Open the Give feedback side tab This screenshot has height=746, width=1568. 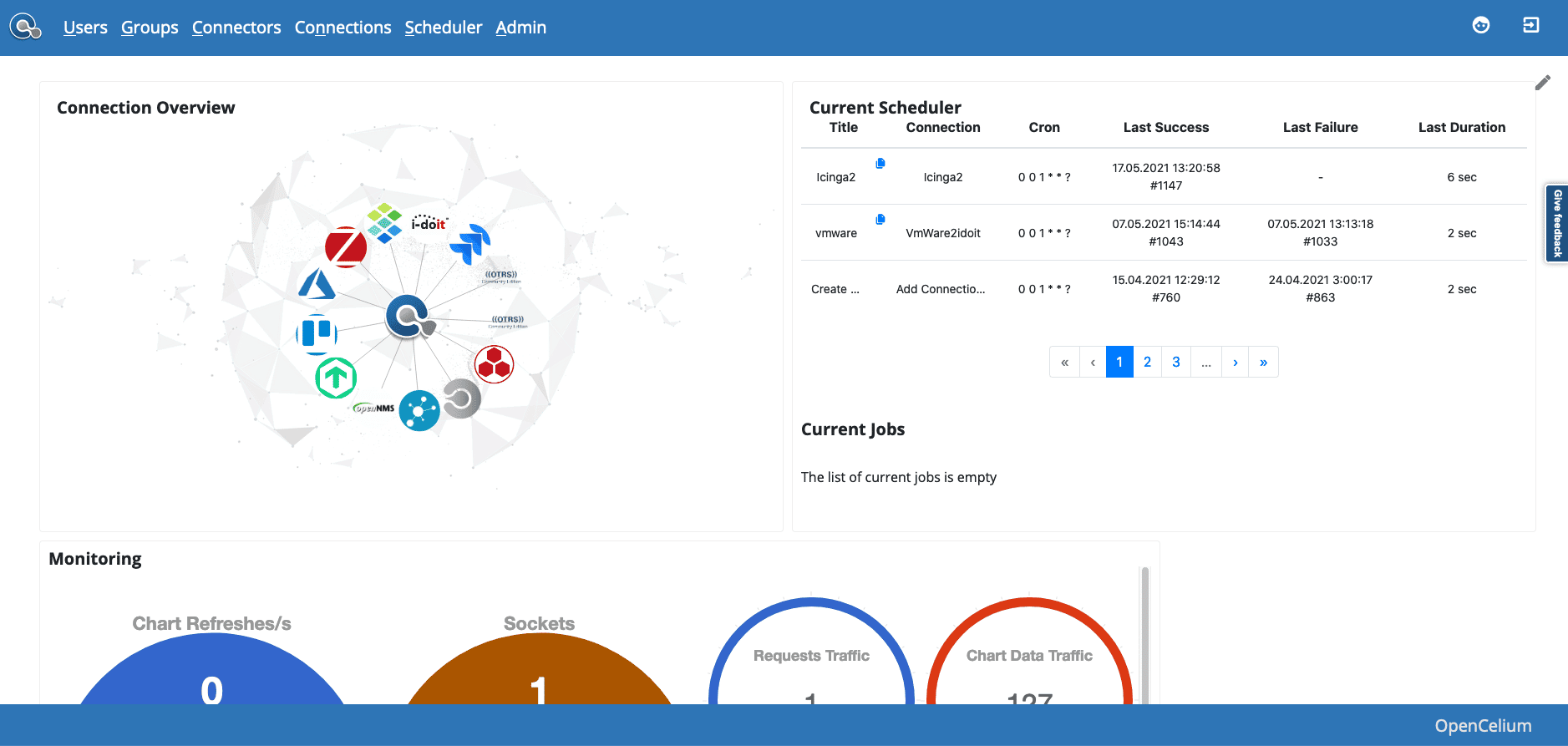(x=1556, y=223)
